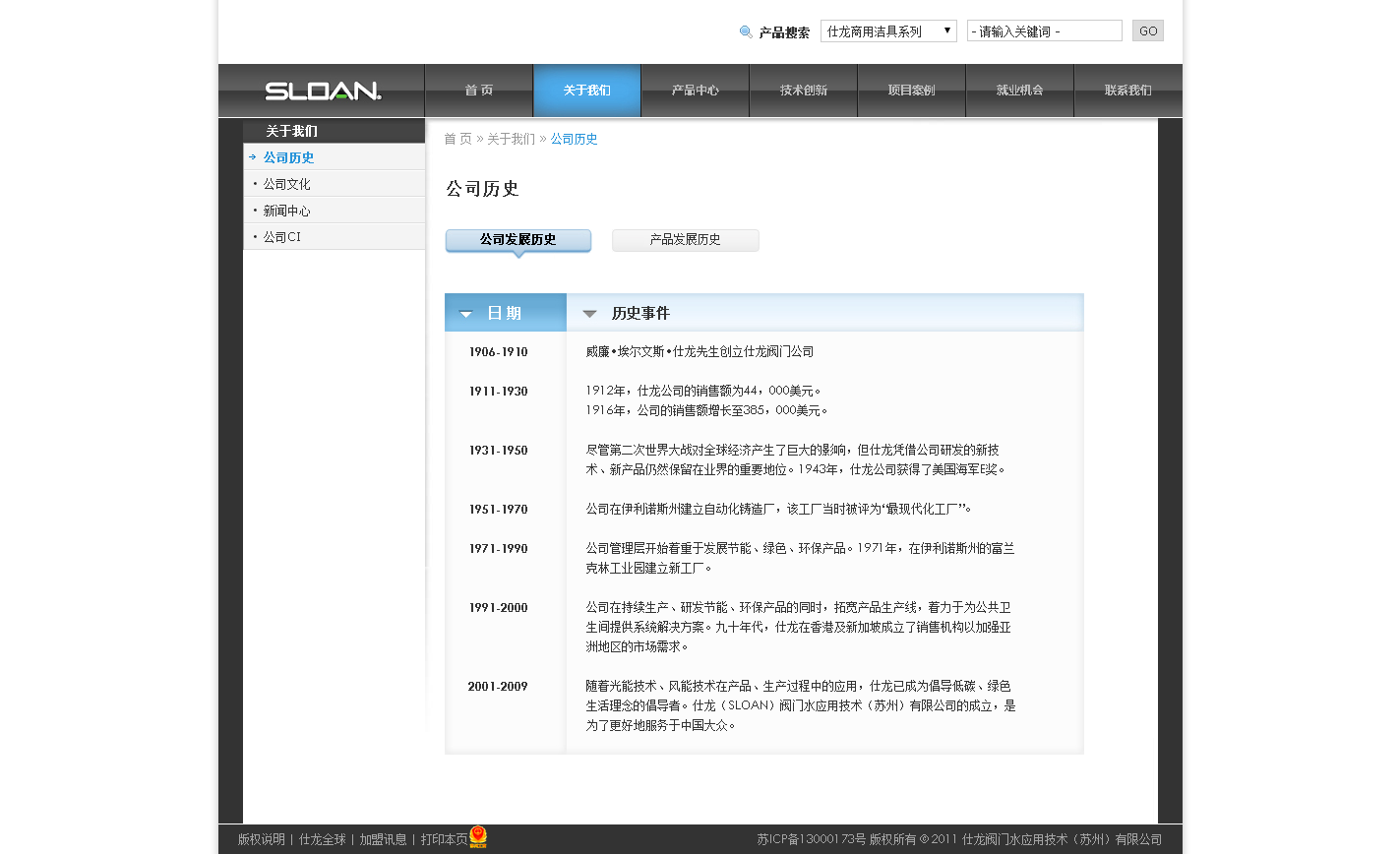The width and height of the screenshot is (1400, 854).
Task: Click the keyword search input field
Action: click(x=1044, y=31)
